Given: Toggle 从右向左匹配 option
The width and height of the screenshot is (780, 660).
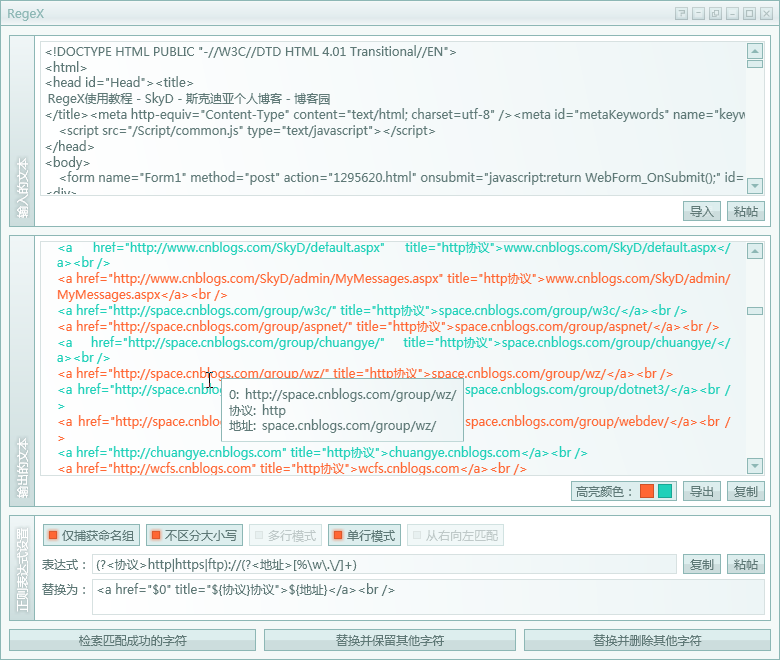Looking at the screenshot, I should pos(456,535).
